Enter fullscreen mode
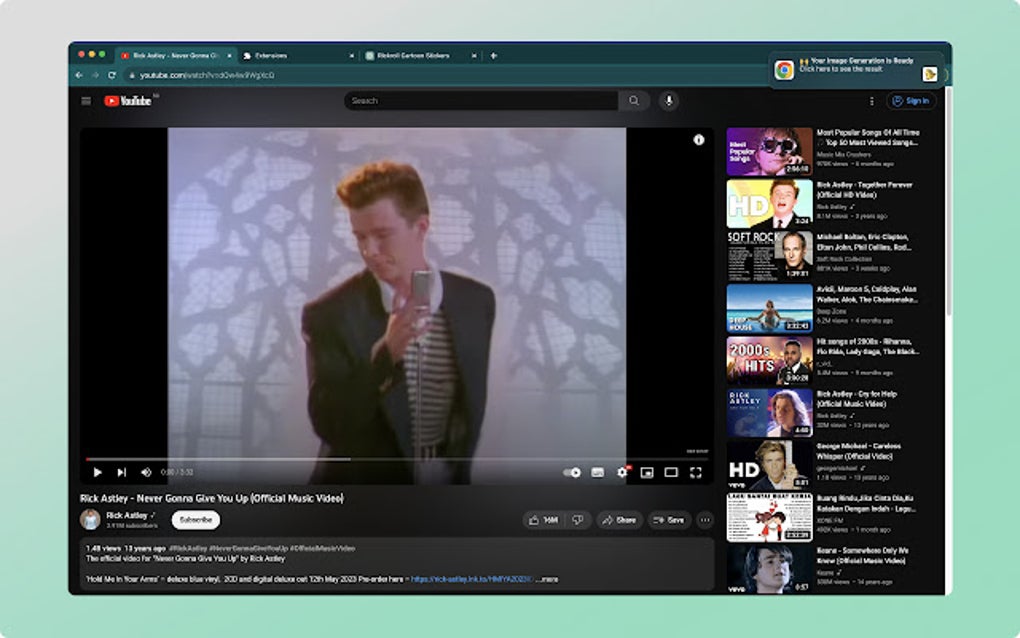Viewport: 1020px width, 638px height. [x=697, y=472]
